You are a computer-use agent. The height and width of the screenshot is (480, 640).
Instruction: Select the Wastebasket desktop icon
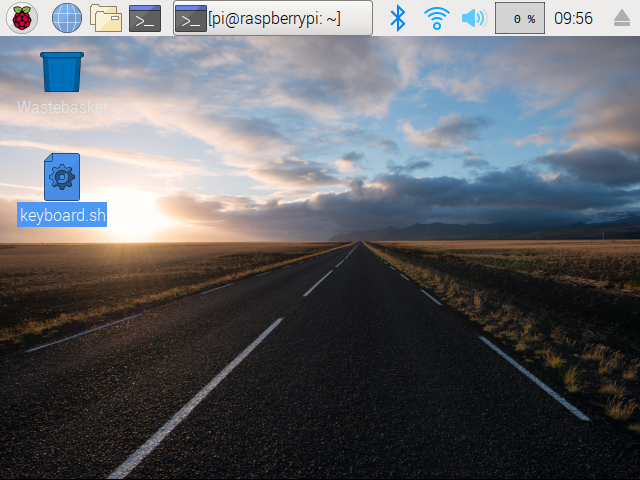coord(62,72)
